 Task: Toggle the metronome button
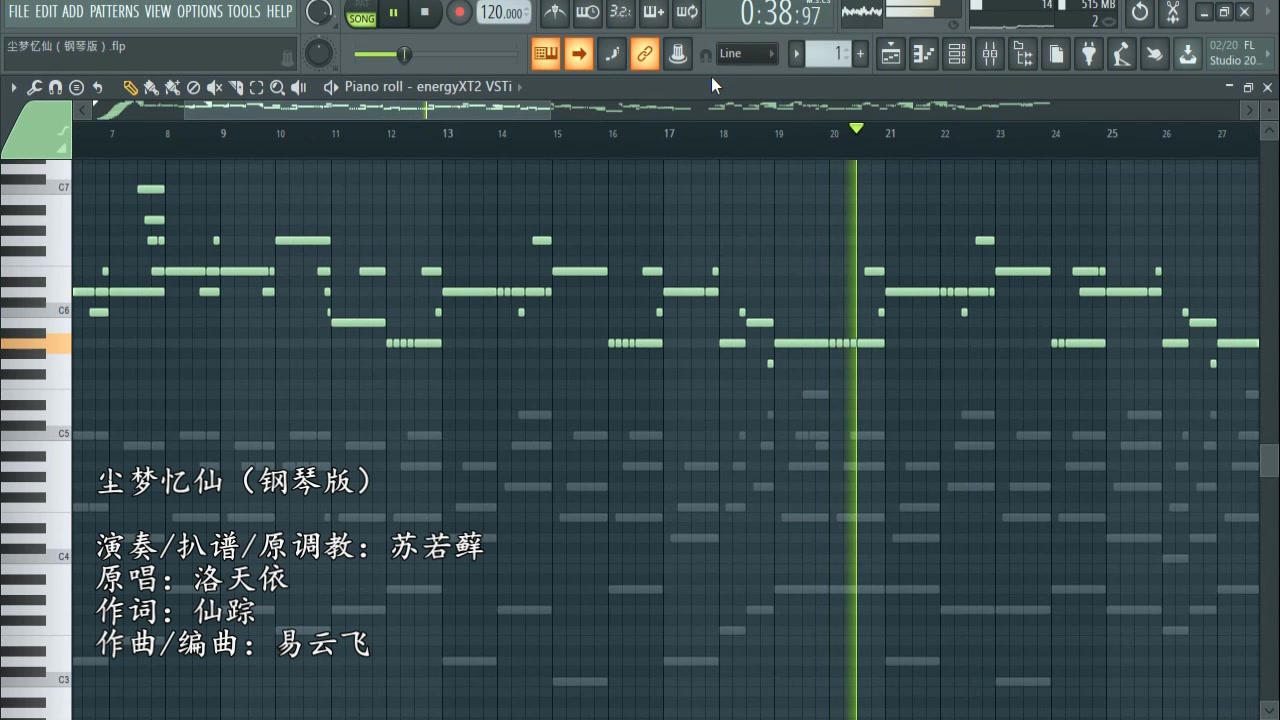[x=555, y=13]
